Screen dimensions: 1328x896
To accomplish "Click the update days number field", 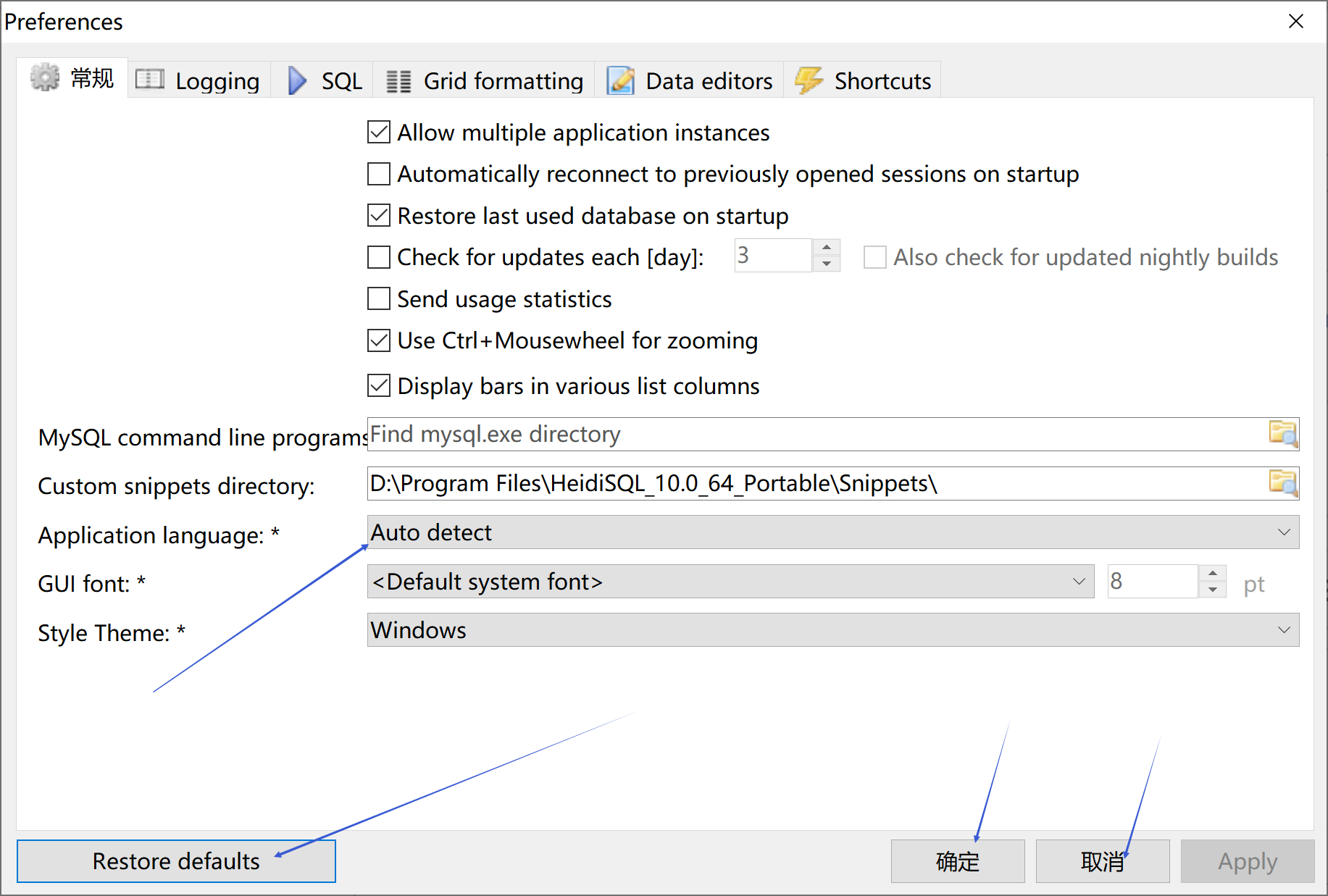I will click(x=773, y=256).
